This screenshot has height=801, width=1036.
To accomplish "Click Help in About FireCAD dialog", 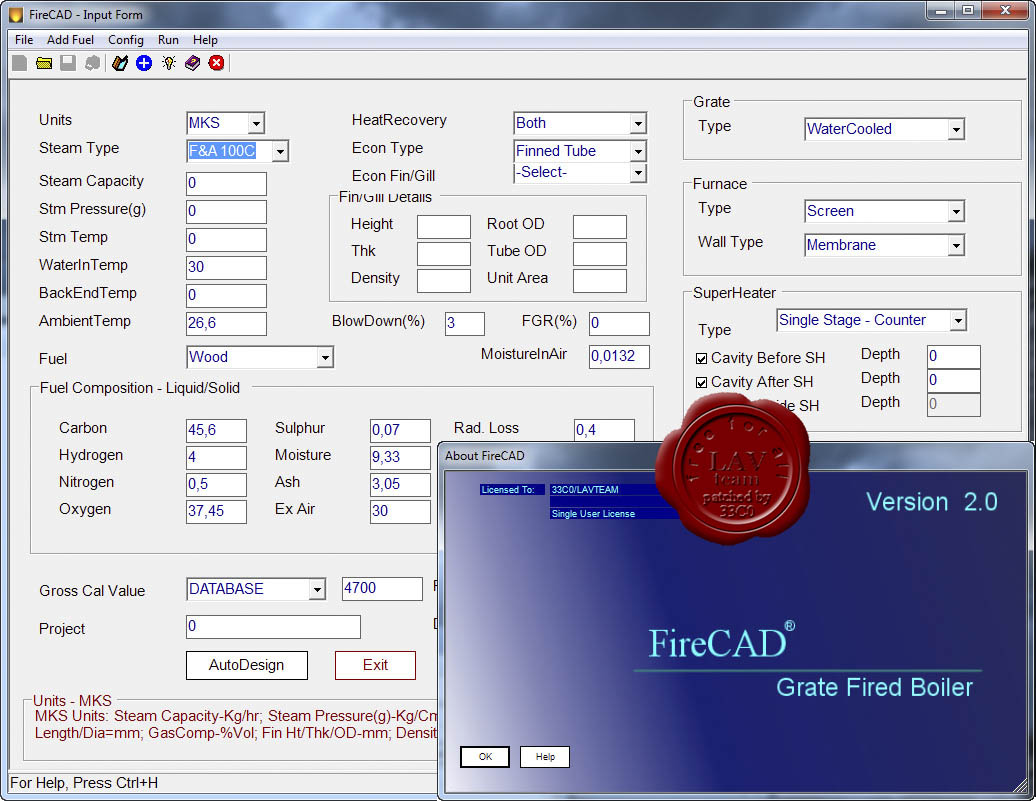I will (x=545, y=757).
